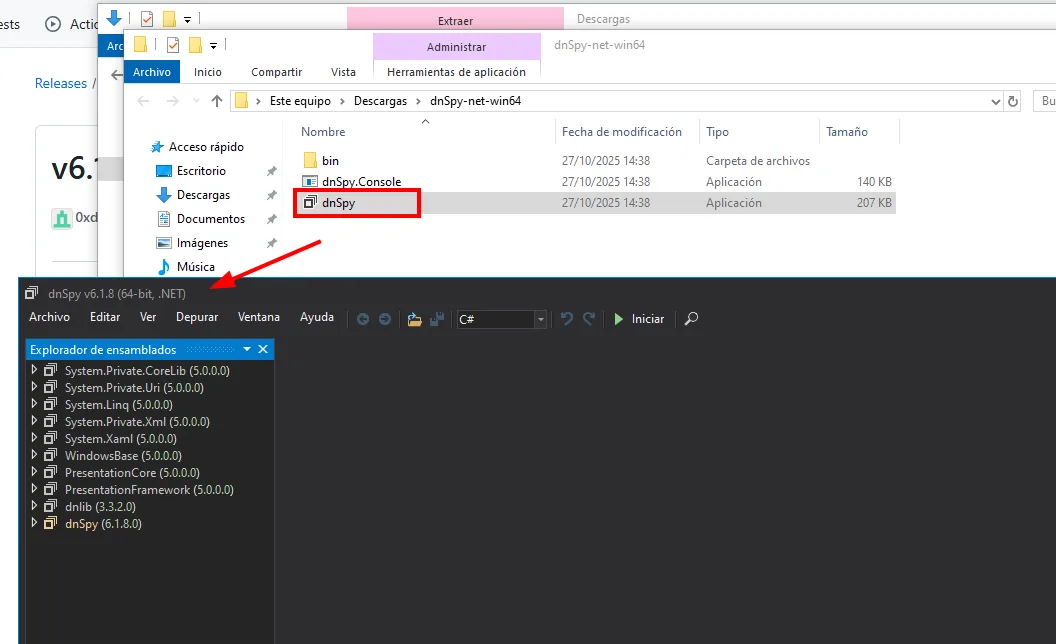Open the Archivo menu in dnSpy
Viewport: 1056px width, 644px height.
point(49,317)
